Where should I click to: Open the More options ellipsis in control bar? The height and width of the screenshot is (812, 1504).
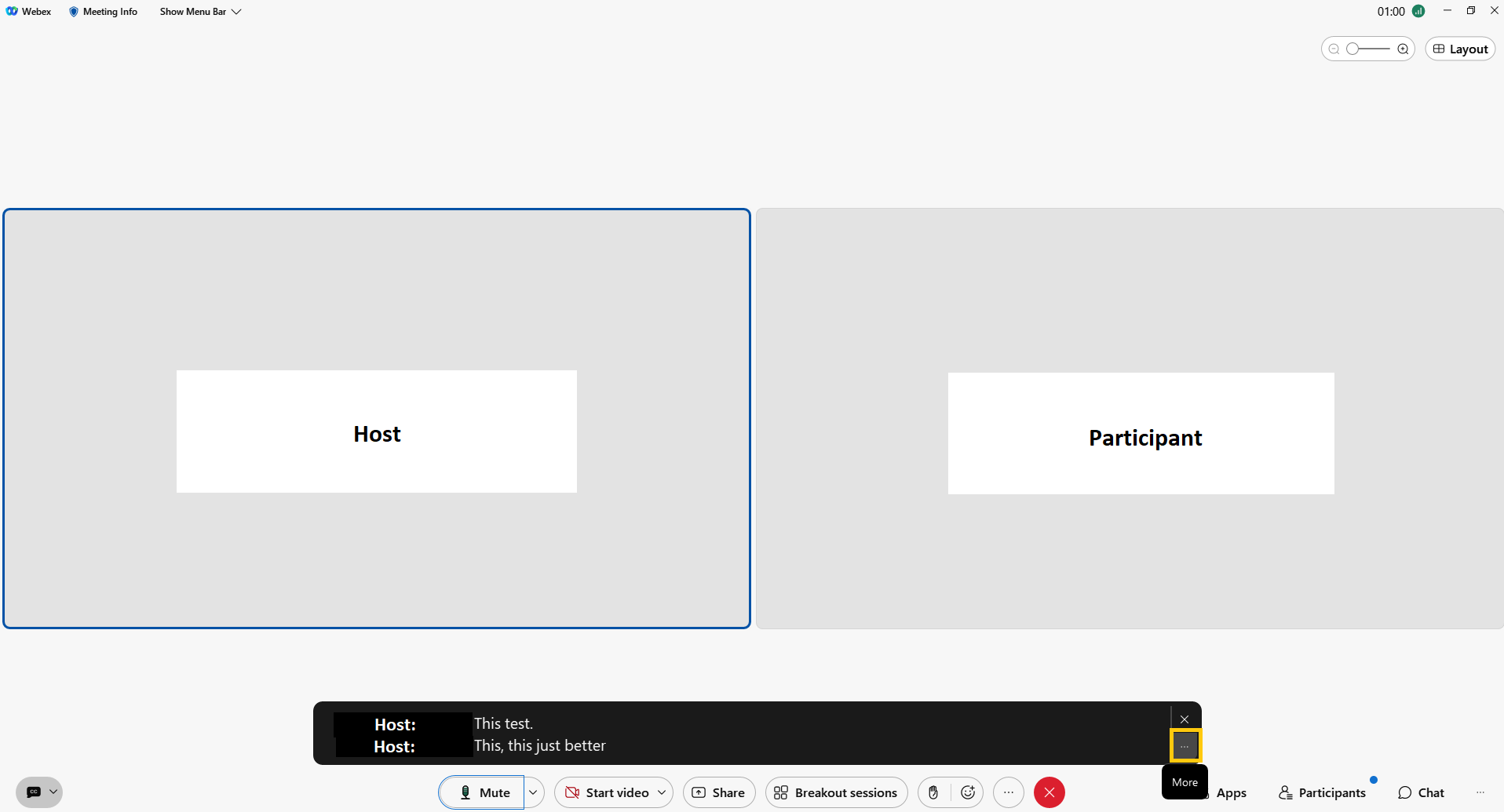[x=1009, y=792]
